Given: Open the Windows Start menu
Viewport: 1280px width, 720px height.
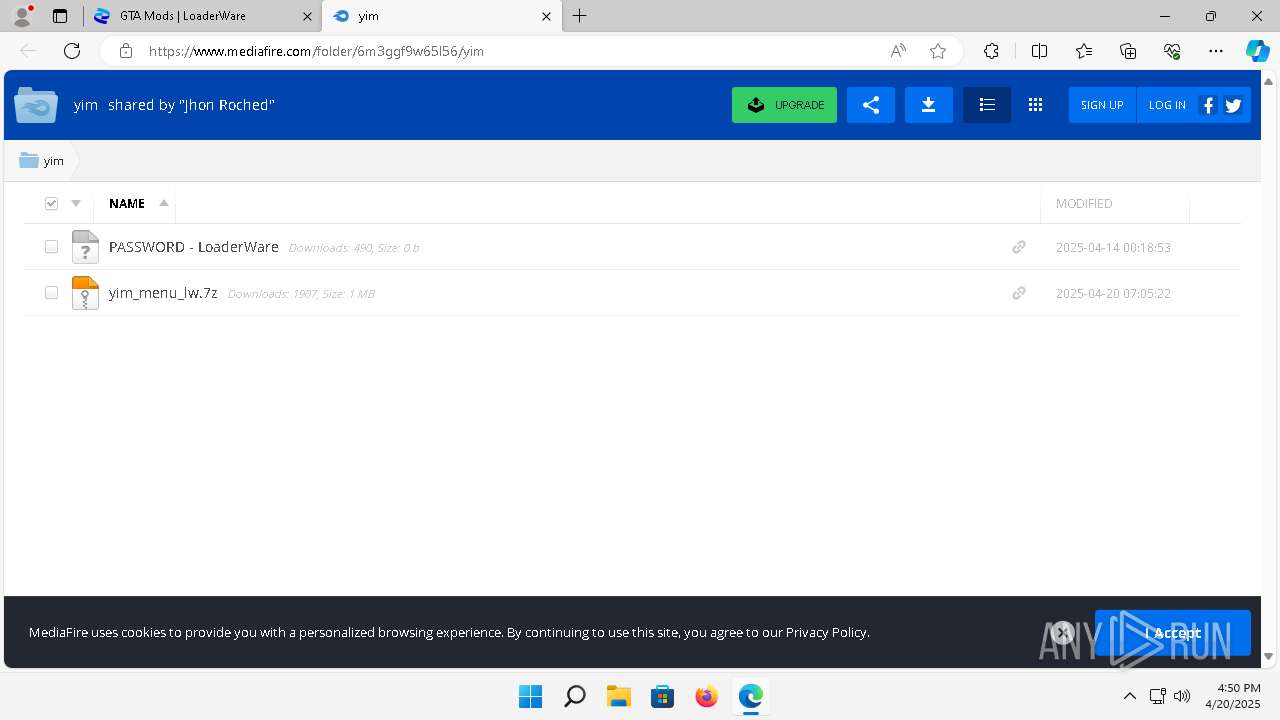Looking at the screenshot, I should pos(530,696).
